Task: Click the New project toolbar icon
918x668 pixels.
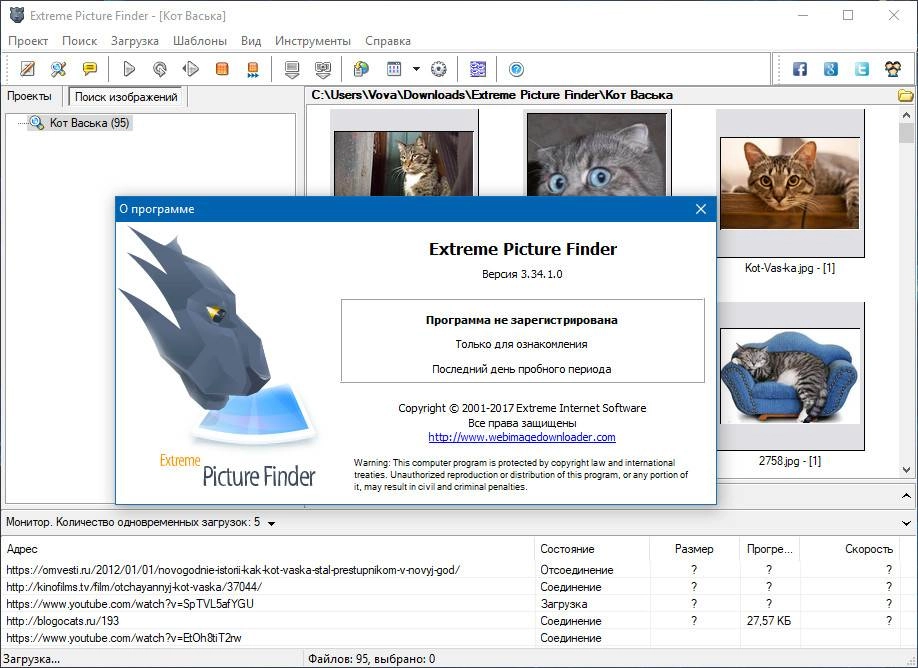Action: (x=28, y=69)
